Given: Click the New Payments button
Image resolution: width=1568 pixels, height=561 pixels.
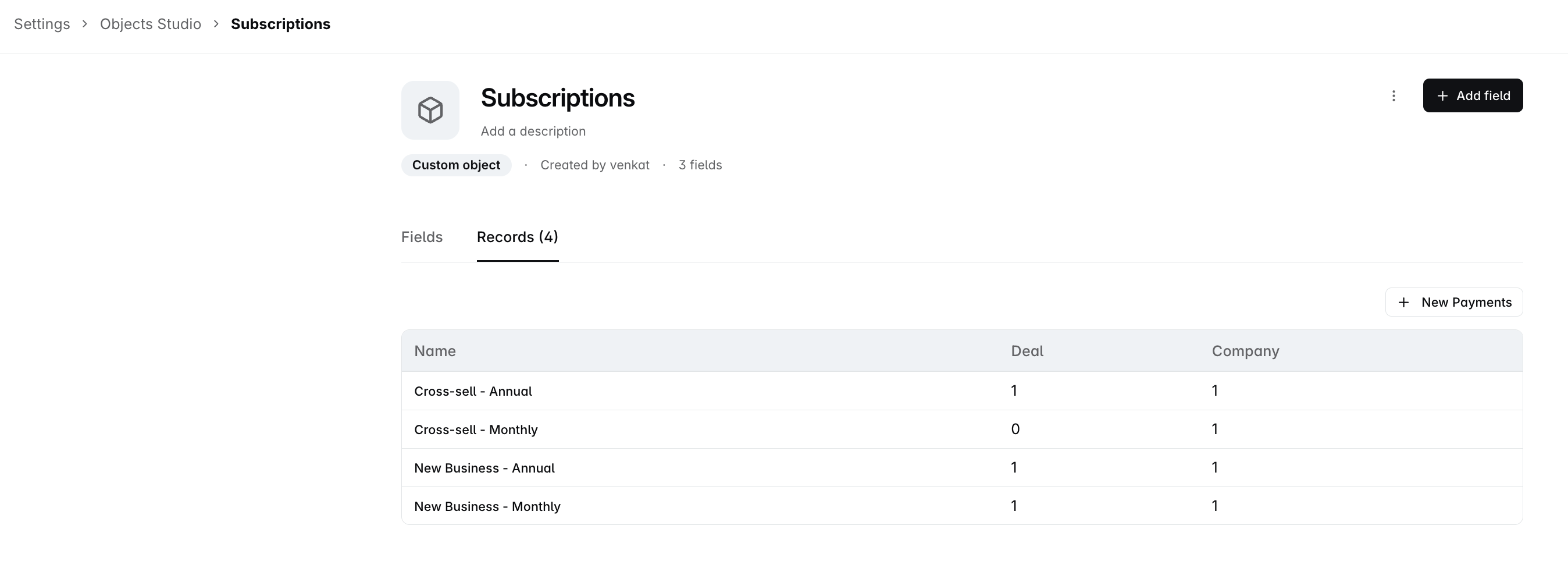Looking at the screenshot, I should [1453, 302].
